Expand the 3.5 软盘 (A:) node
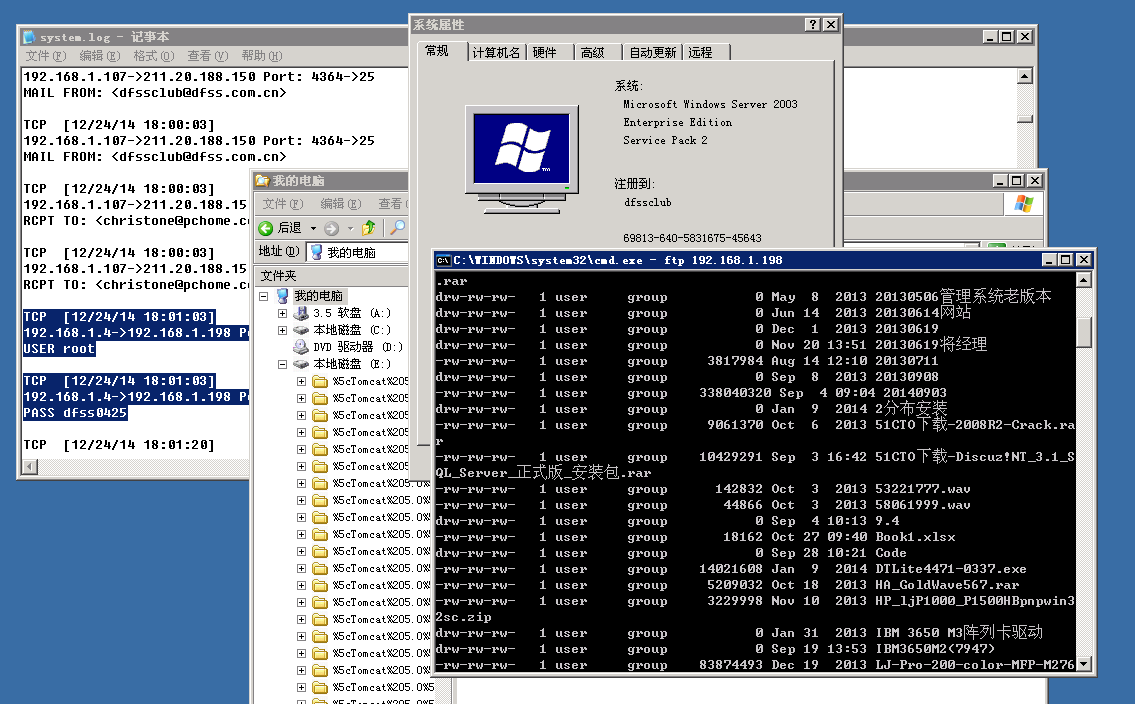The image size is (1135, 704). click(x=283, y=313)
